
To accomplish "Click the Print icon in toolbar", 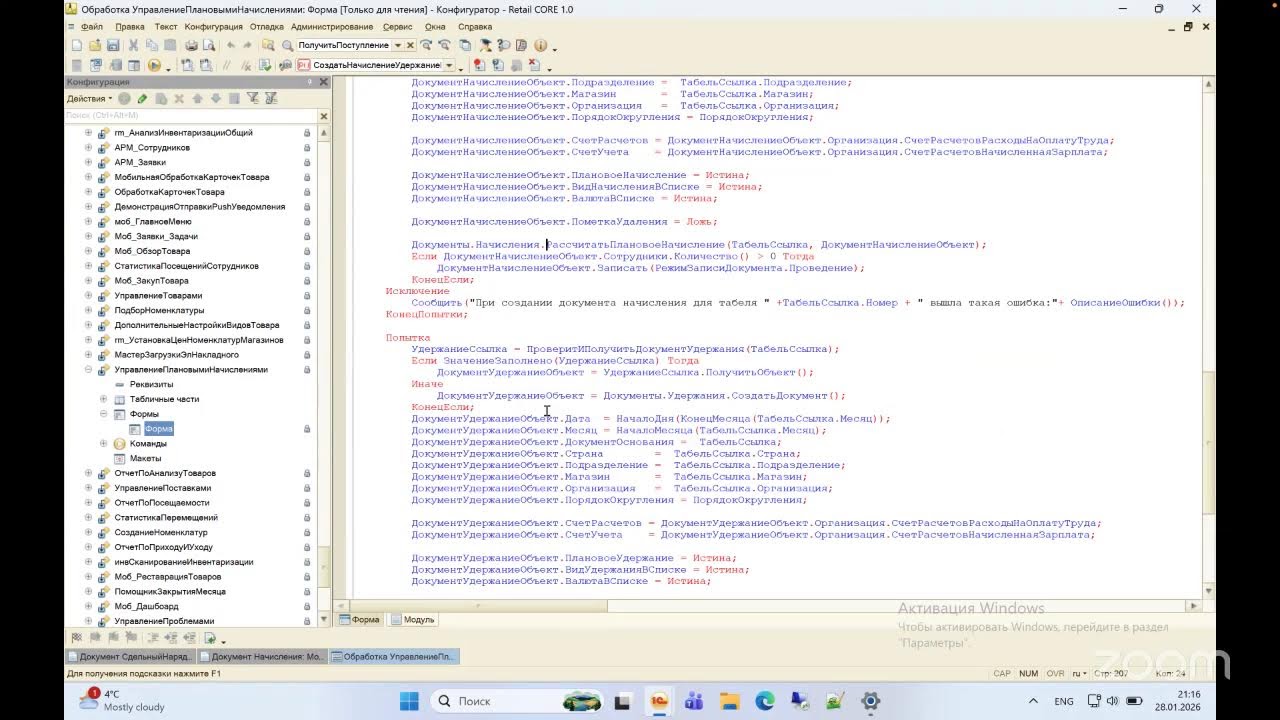I will coord(191,45).
